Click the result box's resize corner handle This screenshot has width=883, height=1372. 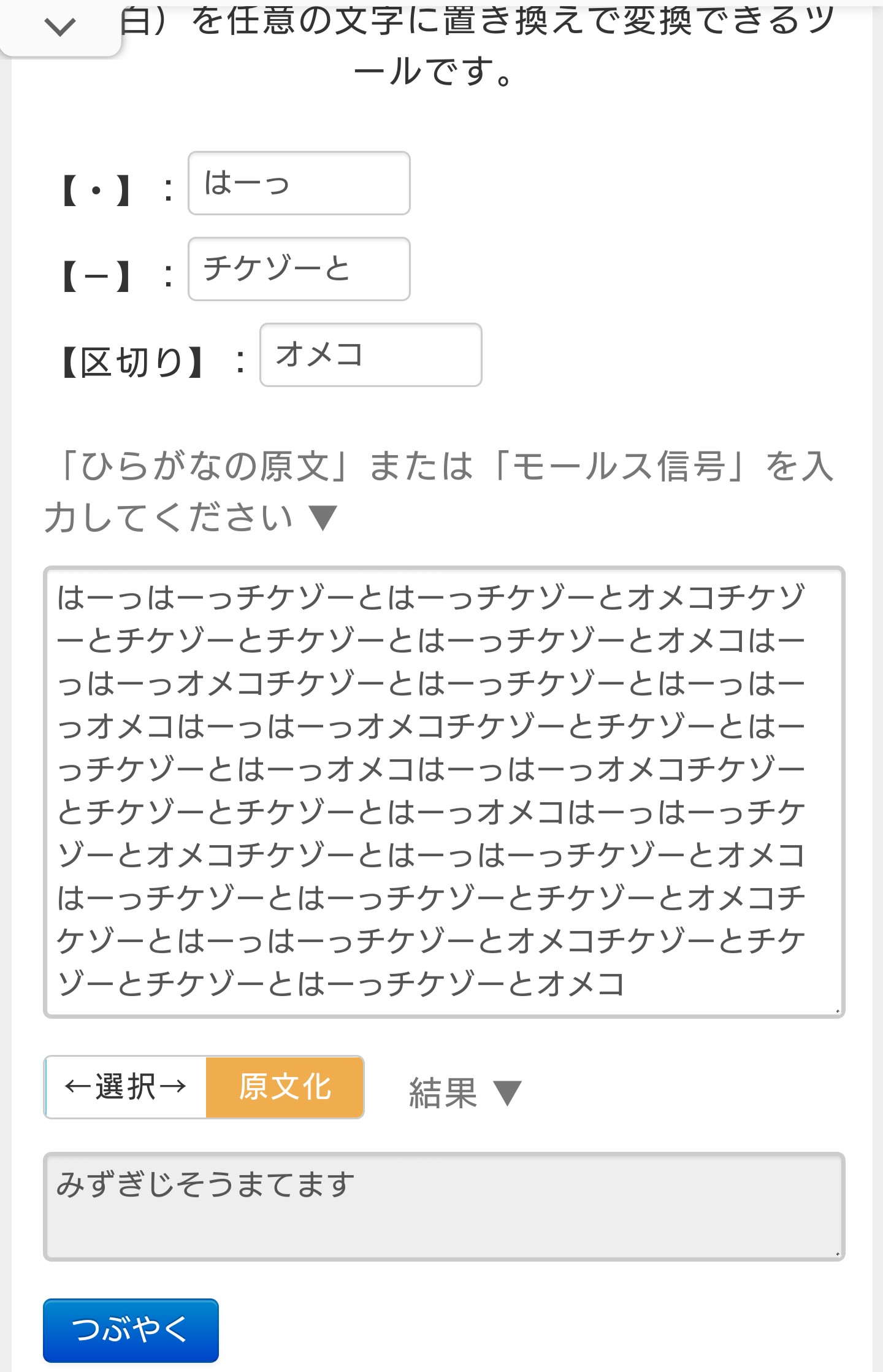pyautogui.click(x=837, y=1253)
